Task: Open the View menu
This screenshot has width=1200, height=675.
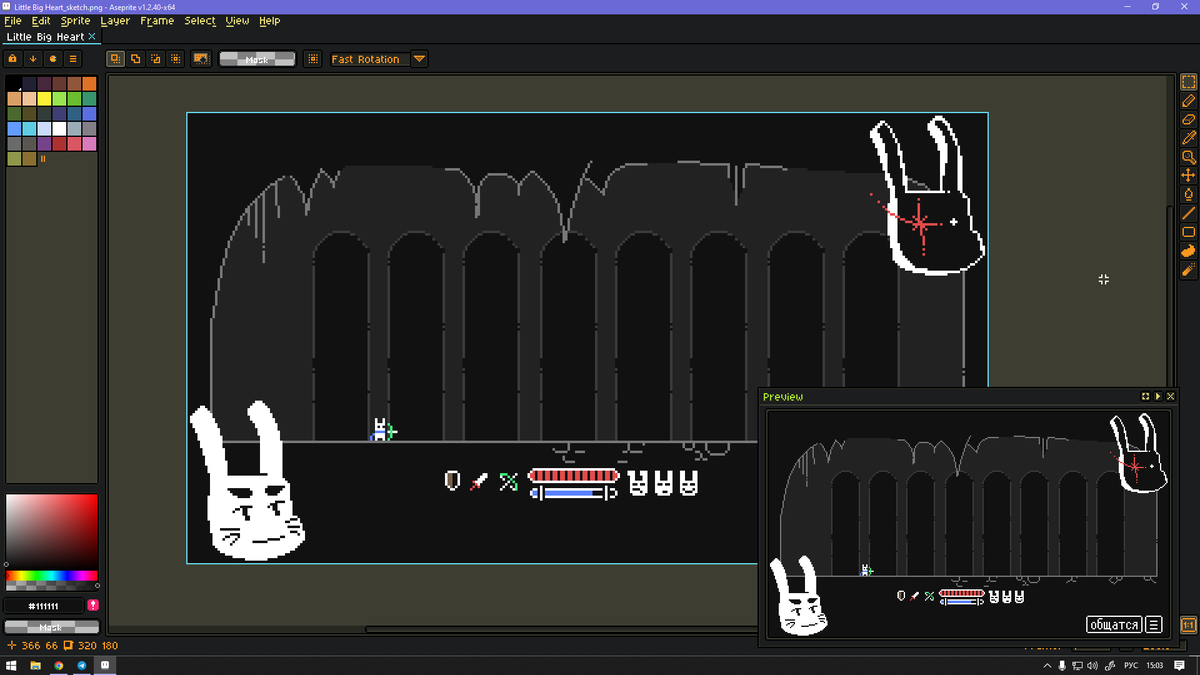Action: click(x=238, y=20)
